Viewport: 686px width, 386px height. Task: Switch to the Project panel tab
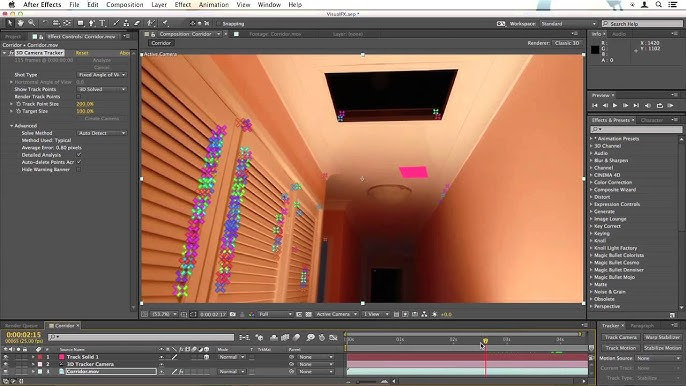13,37
